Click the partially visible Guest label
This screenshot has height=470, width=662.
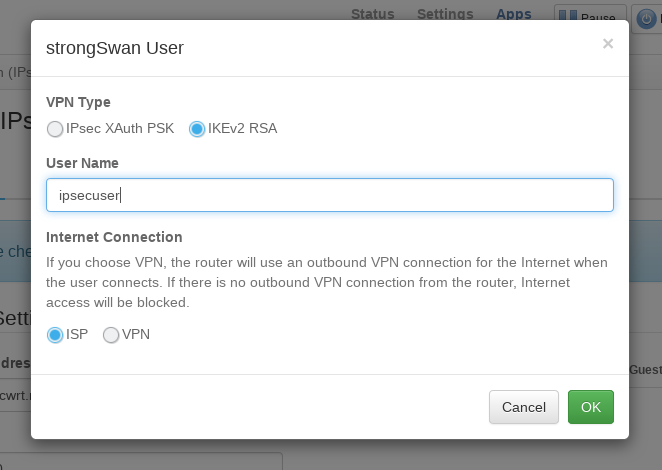[x=645, y=369]
